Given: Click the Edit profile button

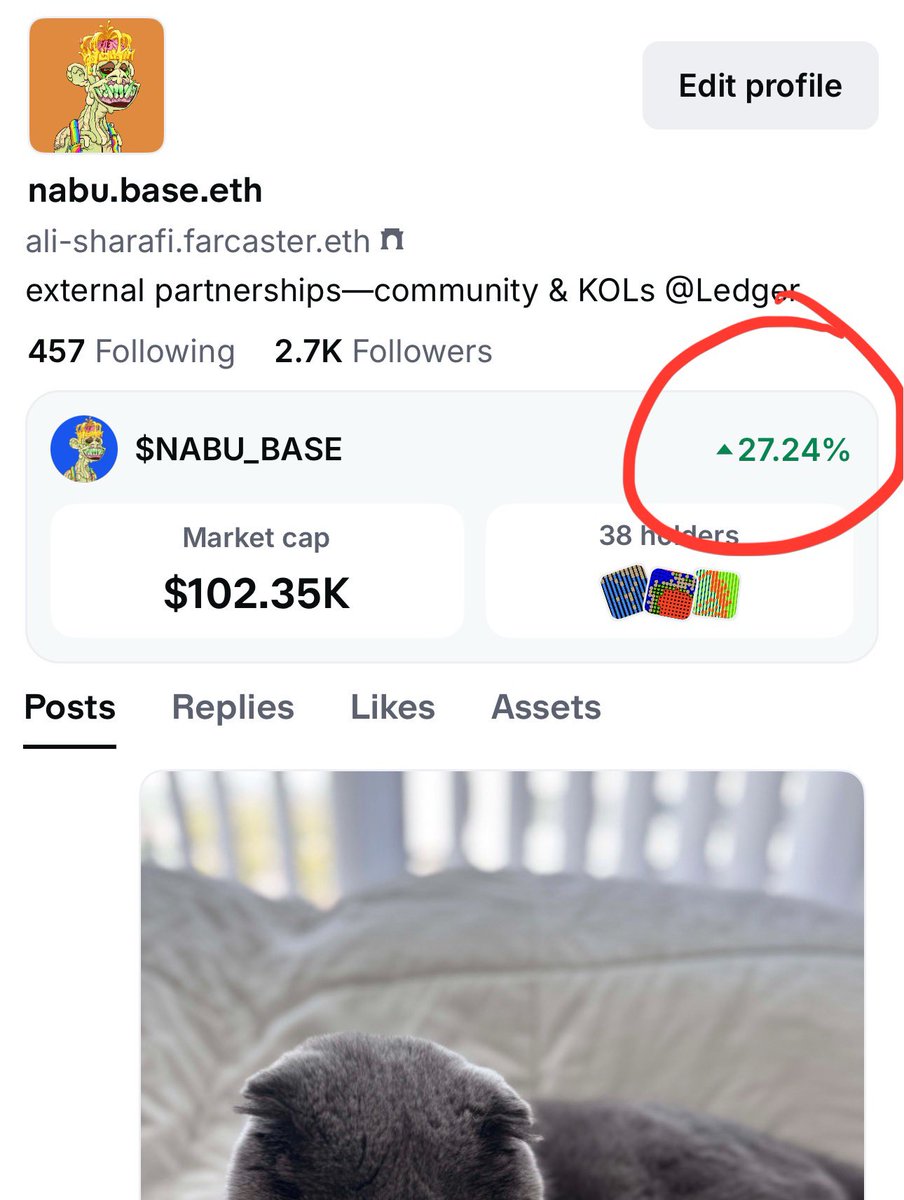Looking at the screenshot, I should (x=760, y=85).
